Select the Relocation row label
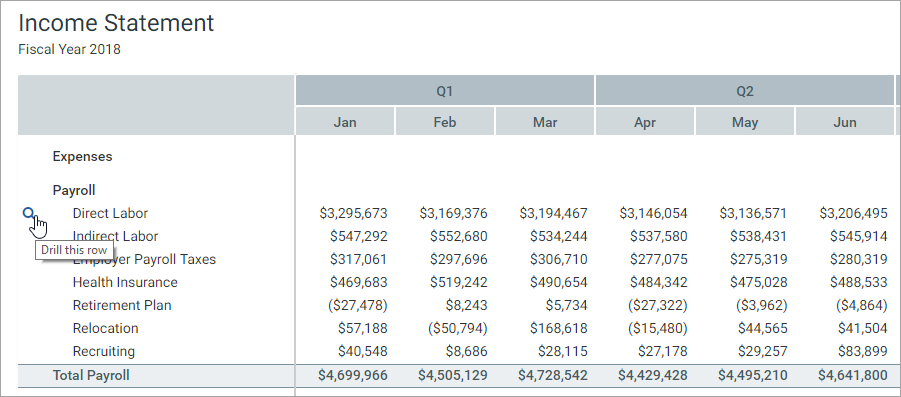 [105, 328]
